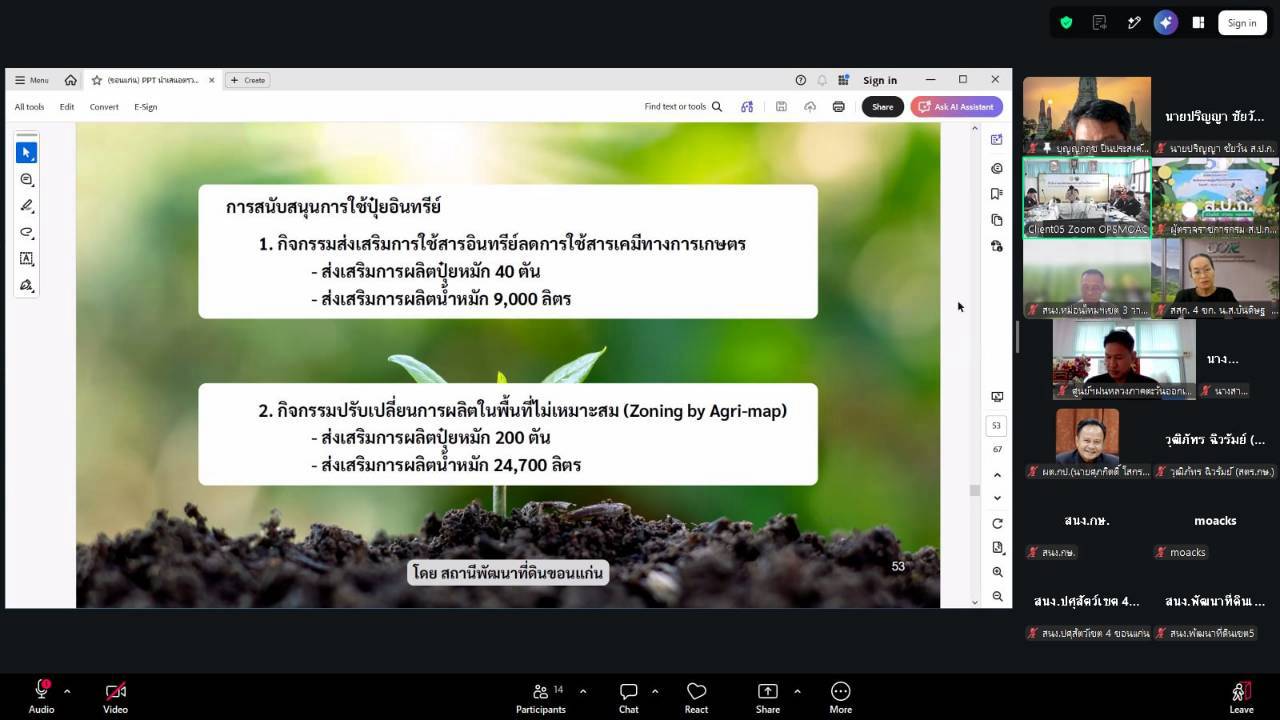Expand Participants options arrow
The image size is (1280, 720).
coord(583,691)
